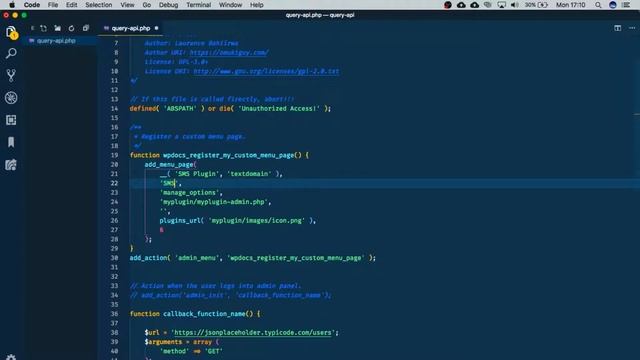Click the Mon 17:10 clock
The width and height of the screenshot is (640, 360).
tap(571, 5)
